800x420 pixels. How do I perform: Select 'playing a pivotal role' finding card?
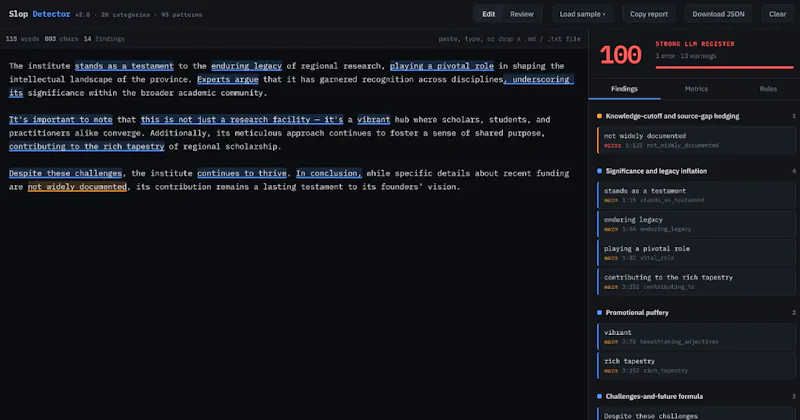coord(696,253)
